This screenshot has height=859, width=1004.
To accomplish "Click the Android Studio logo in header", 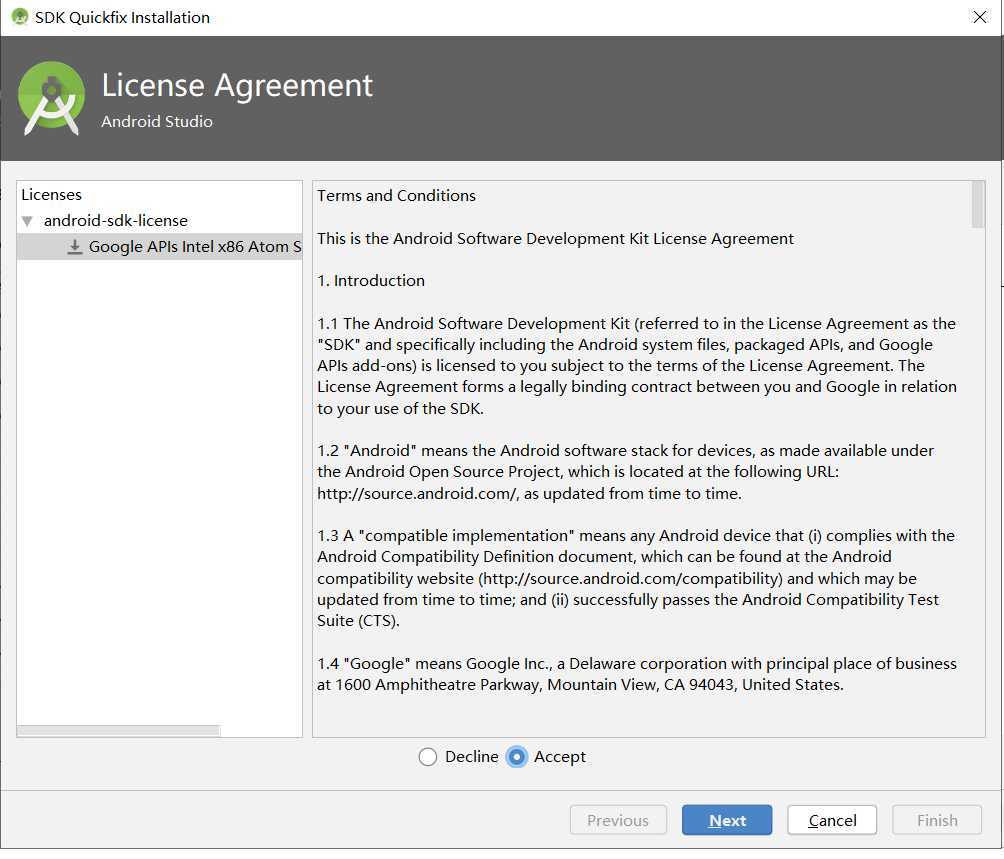I will click(51, 98).
